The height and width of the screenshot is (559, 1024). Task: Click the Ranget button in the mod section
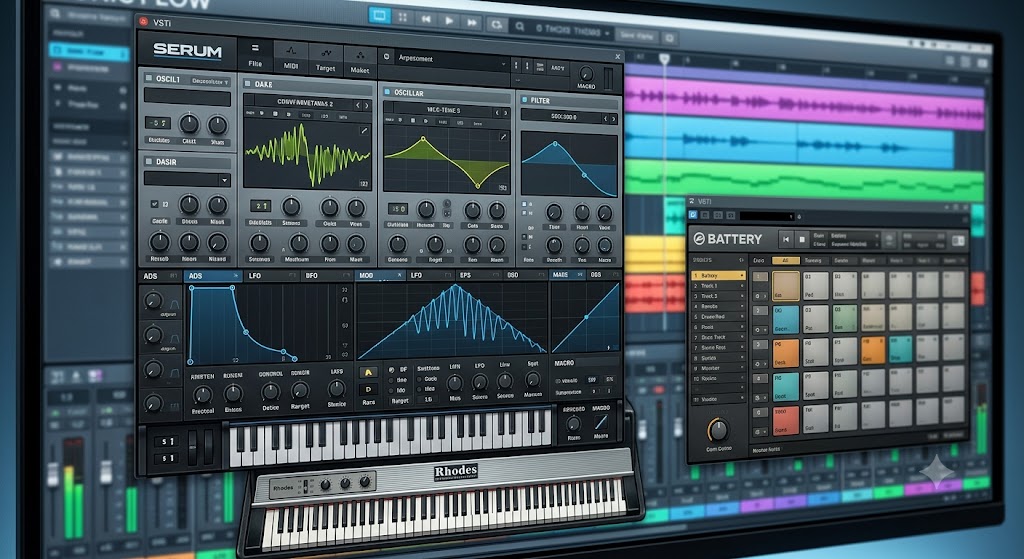point(400,401)
